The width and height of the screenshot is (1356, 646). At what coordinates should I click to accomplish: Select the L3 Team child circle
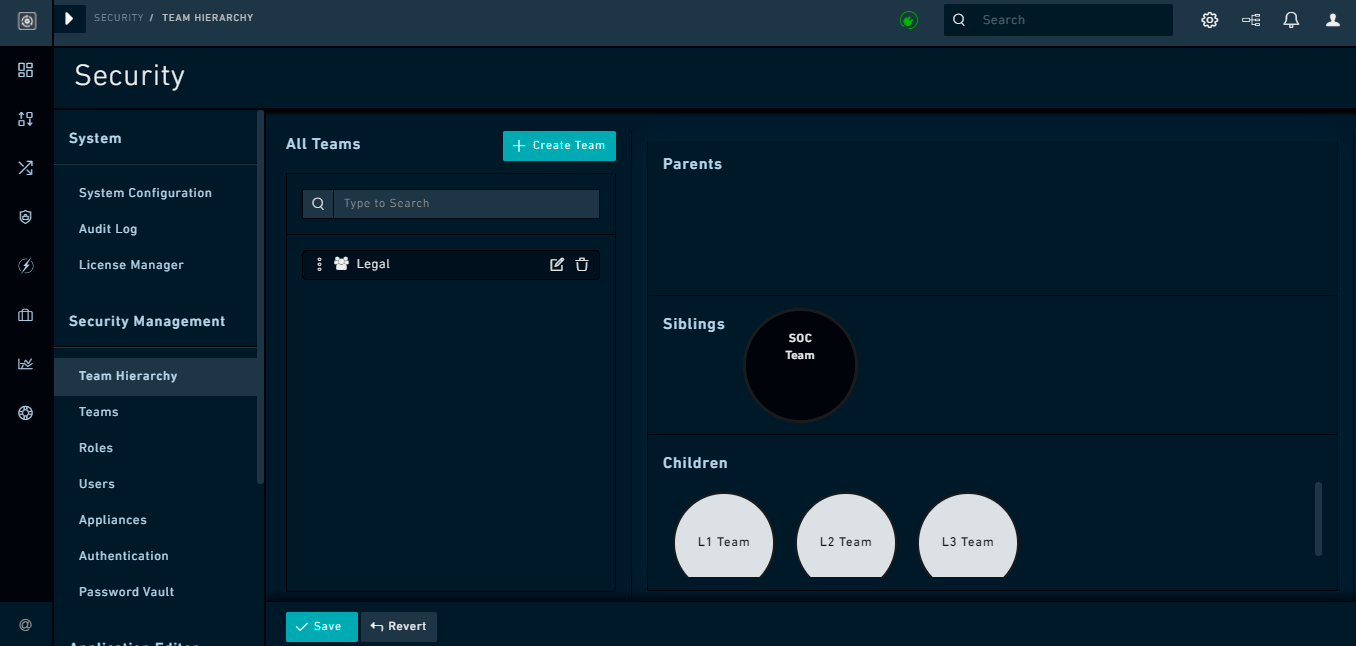click(x=968, y=536)
